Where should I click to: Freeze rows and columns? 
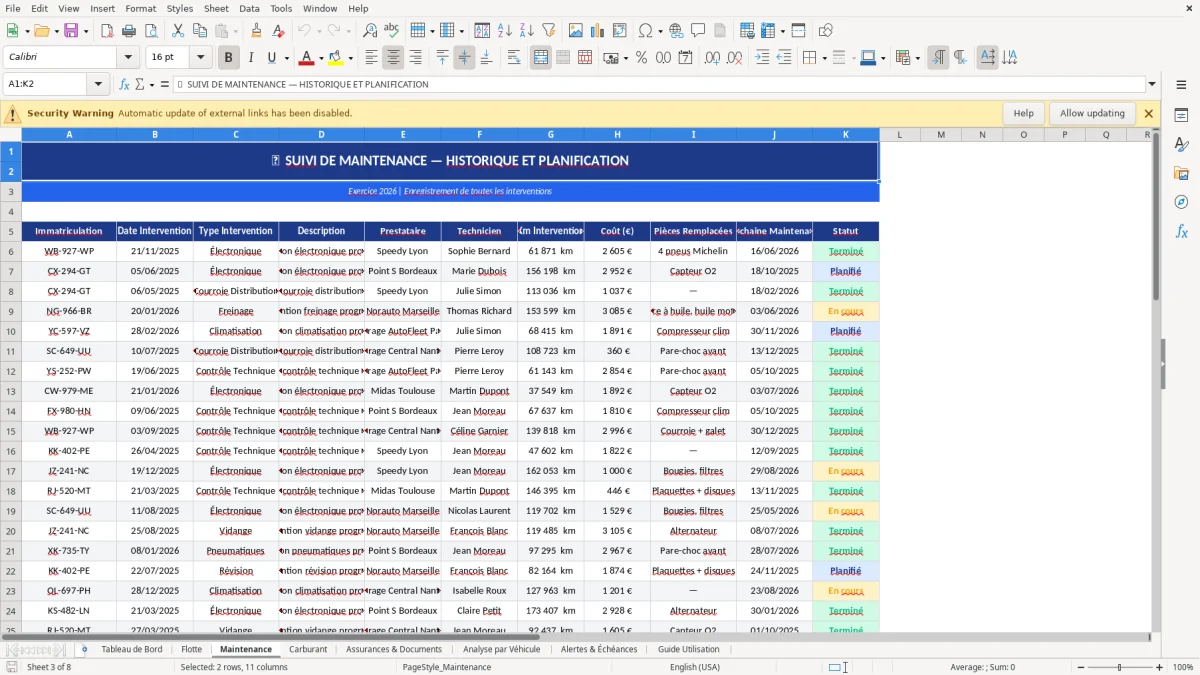pos(798,31)
